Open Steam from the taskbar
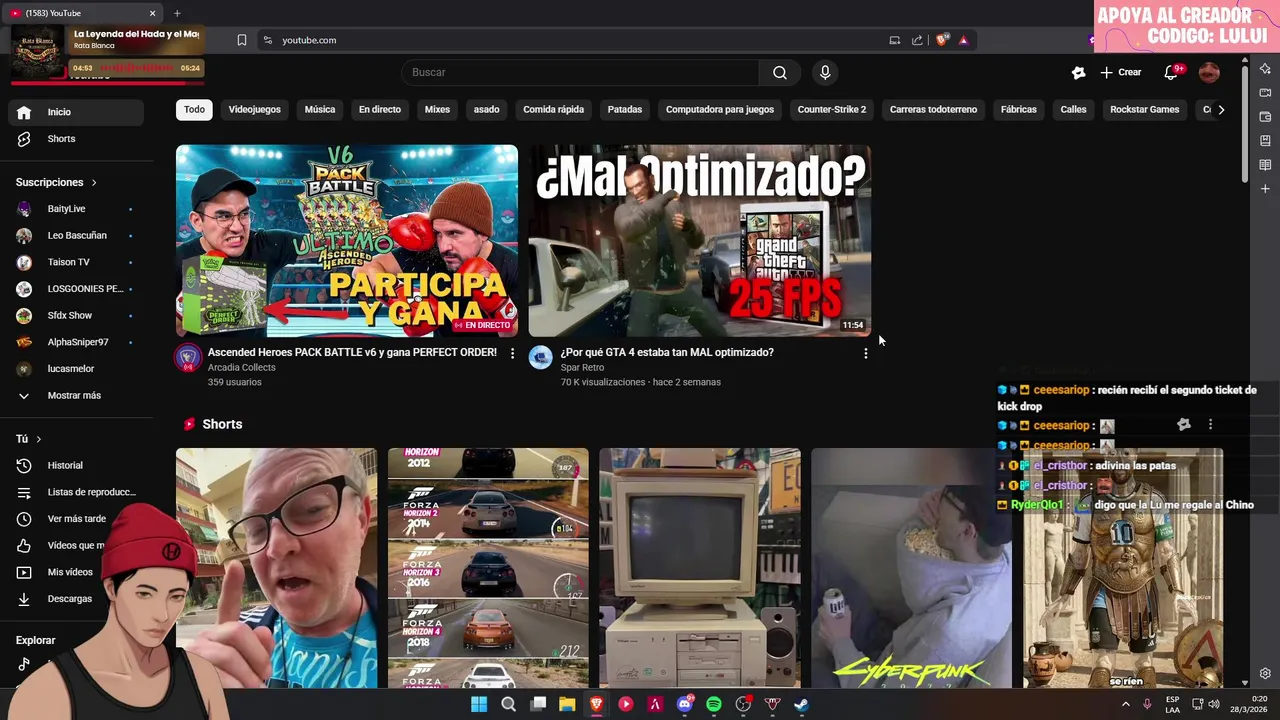 click(x=801, y=704)
